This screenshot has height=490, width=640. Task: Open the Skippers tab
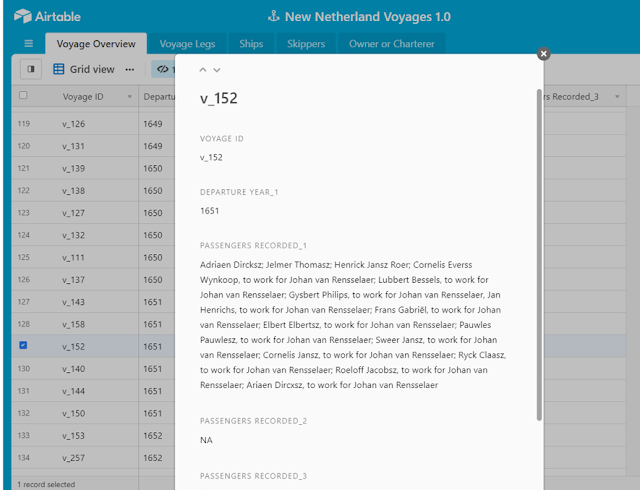(306, 44)
